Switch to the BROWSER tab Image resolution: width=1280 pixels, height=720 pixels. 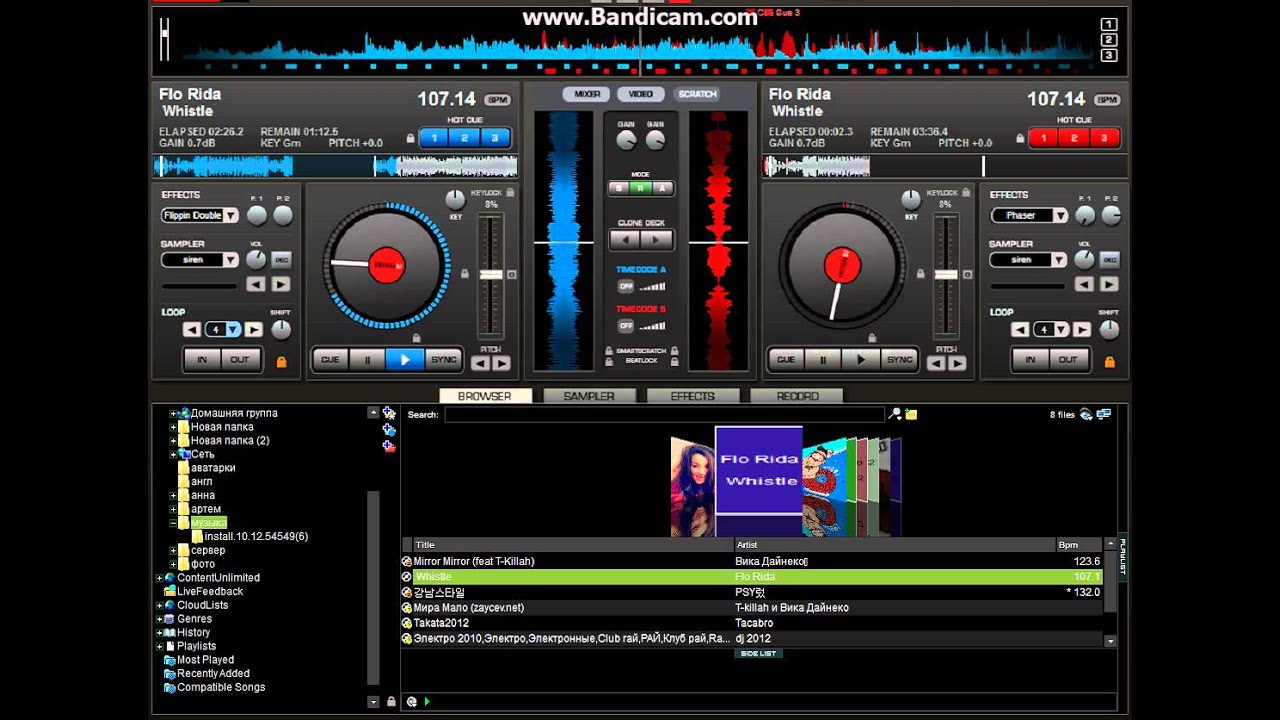[x=485, y=396]
